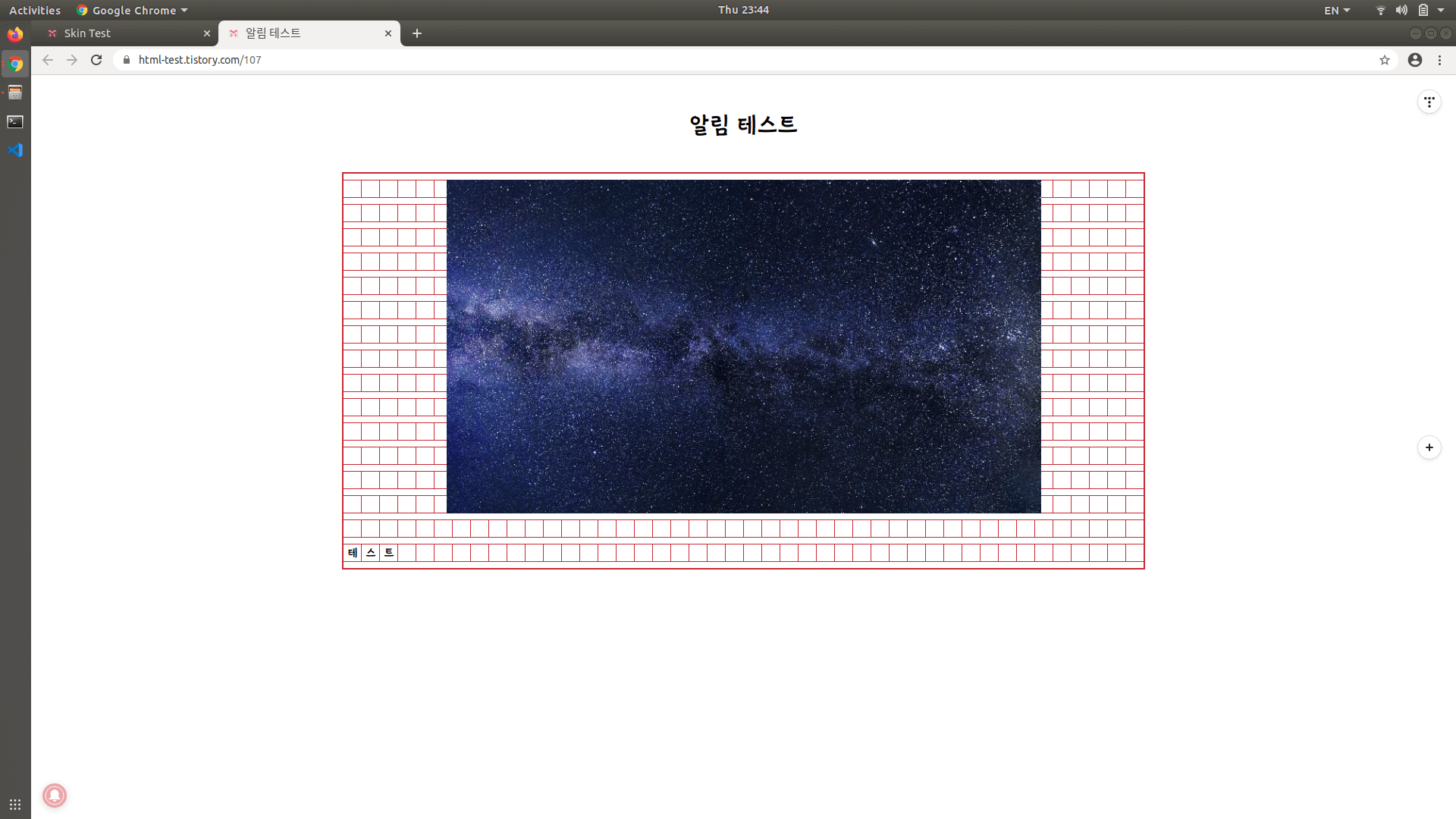The image size is (1456, 819).
Task: Open a new tab with plus
Action: pos(417,33)
